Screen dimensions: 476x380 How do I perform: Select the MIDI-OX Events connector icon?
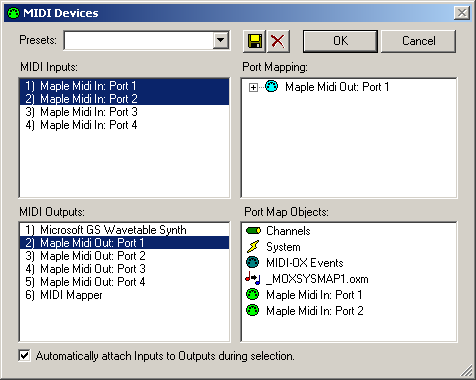(x=253, y=263)
